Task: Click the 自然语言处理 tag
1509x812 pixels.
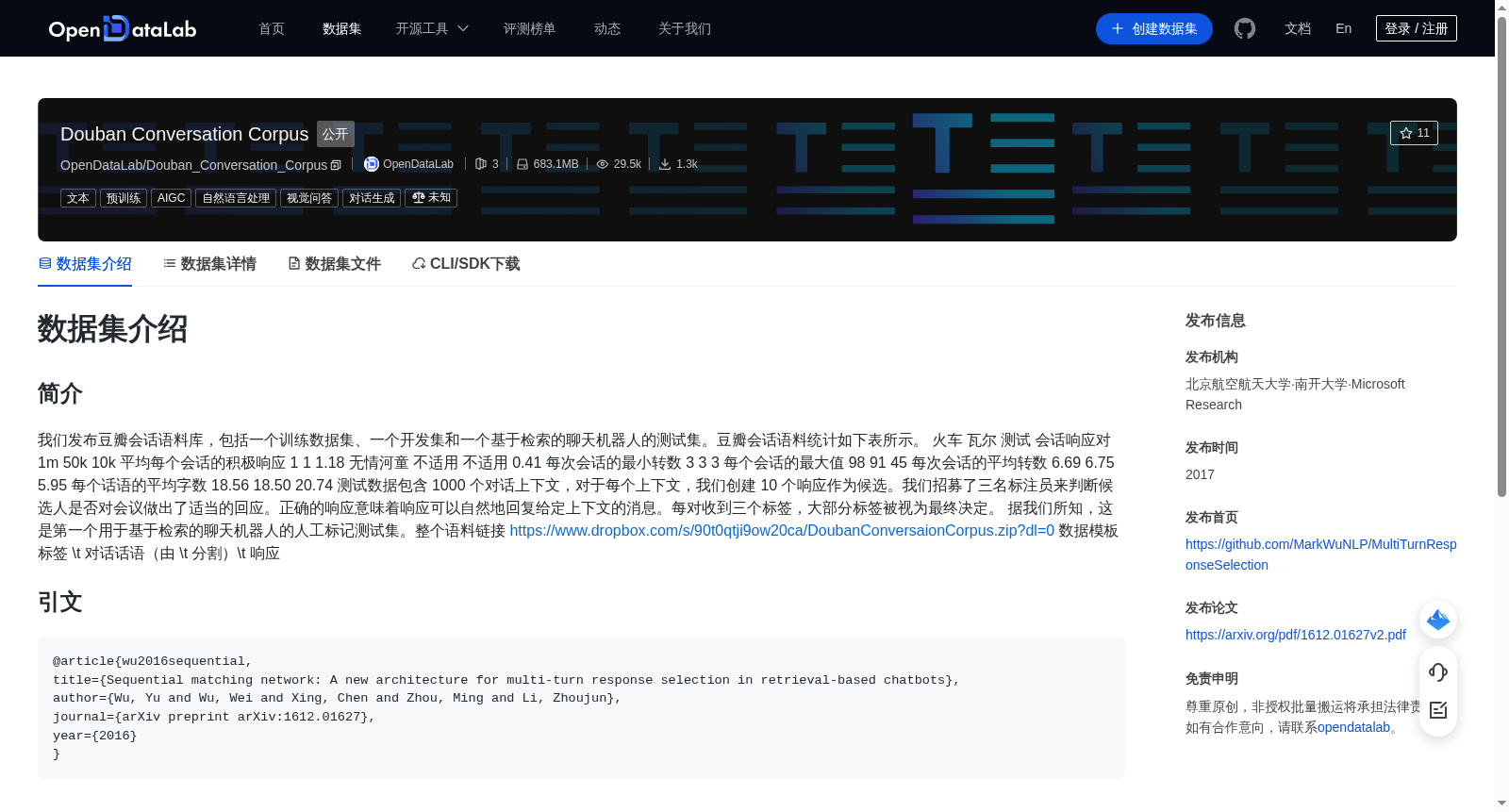Action: [236, 198]
